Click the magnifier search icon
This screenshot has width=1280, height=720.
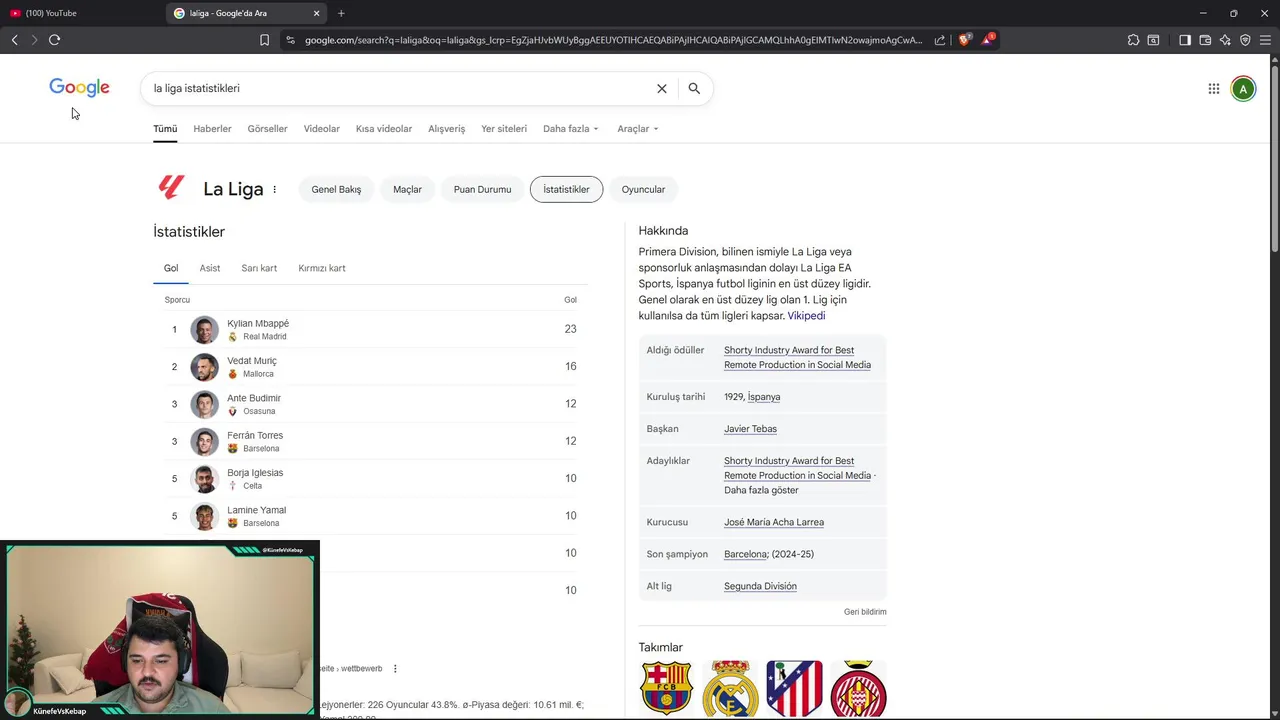(694, 88)
